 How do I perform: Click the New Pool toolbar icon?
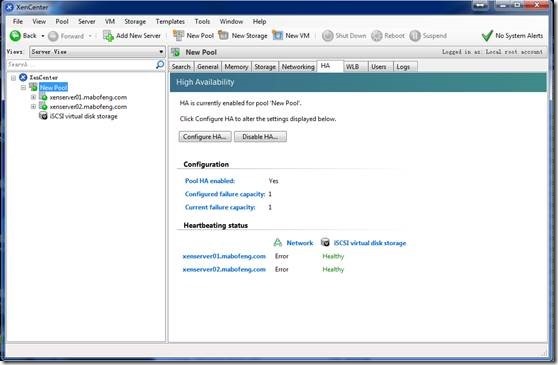click(x=178, y=35)
